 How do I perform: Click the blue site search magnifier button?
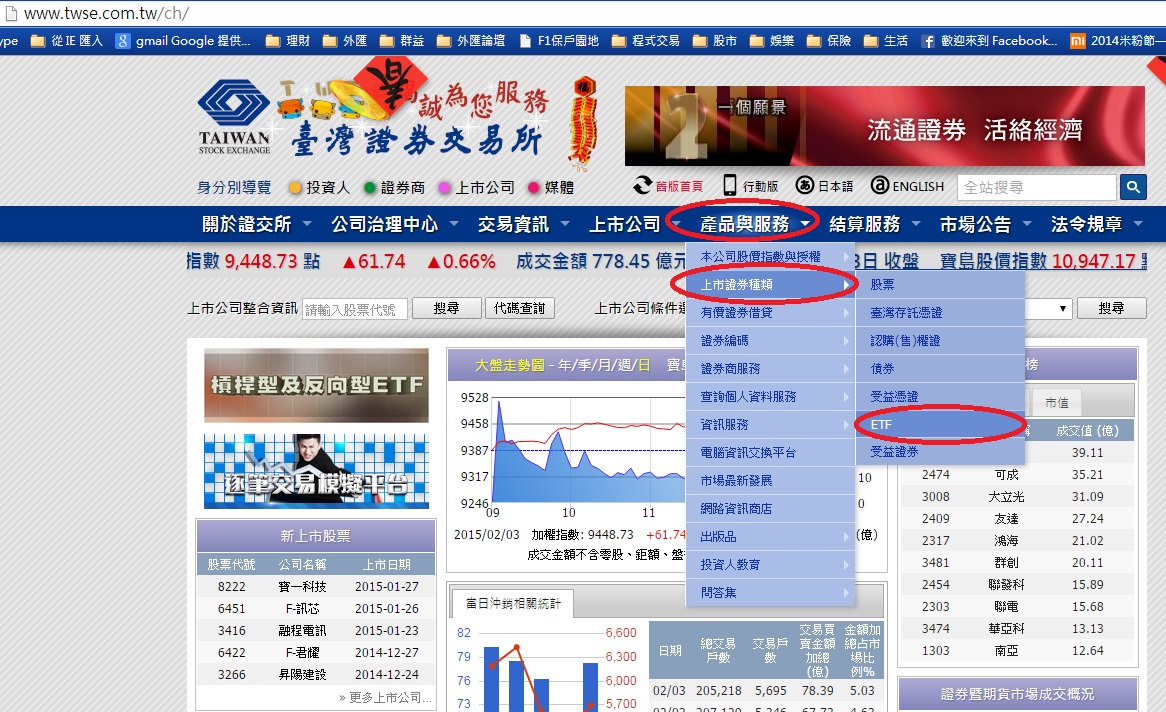pyautogui.click(x=1133, y=187)
